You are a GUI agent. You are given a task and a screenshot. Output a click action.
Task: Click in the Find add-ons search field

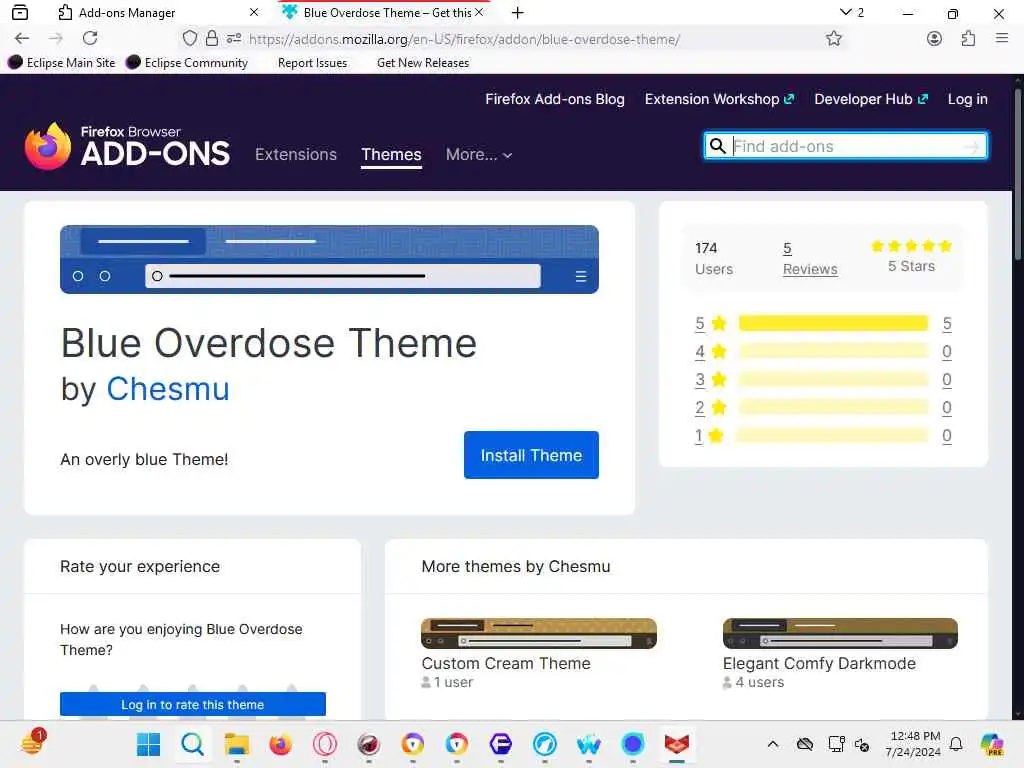[x=846, y=146]
